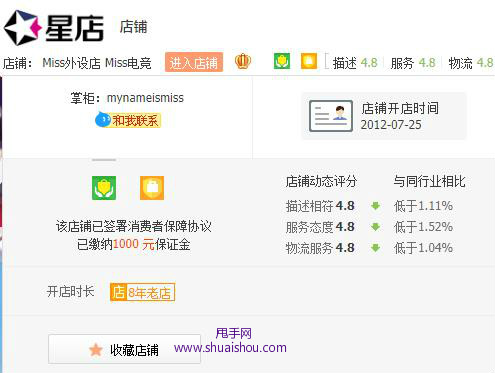Click the 物流 4.8 rating in header
The width and height of the screenshot is (495, 373).
click(471, 63)
